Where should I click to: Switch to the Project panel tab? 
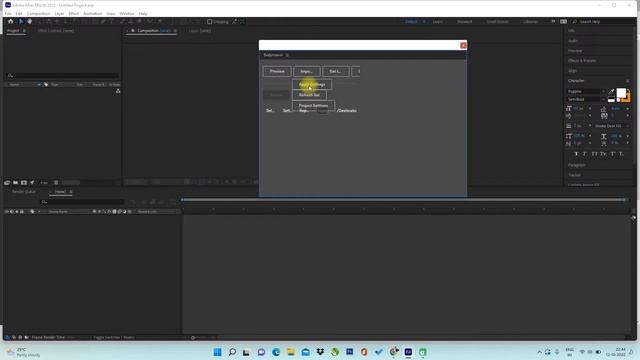[x=13, y=31]
